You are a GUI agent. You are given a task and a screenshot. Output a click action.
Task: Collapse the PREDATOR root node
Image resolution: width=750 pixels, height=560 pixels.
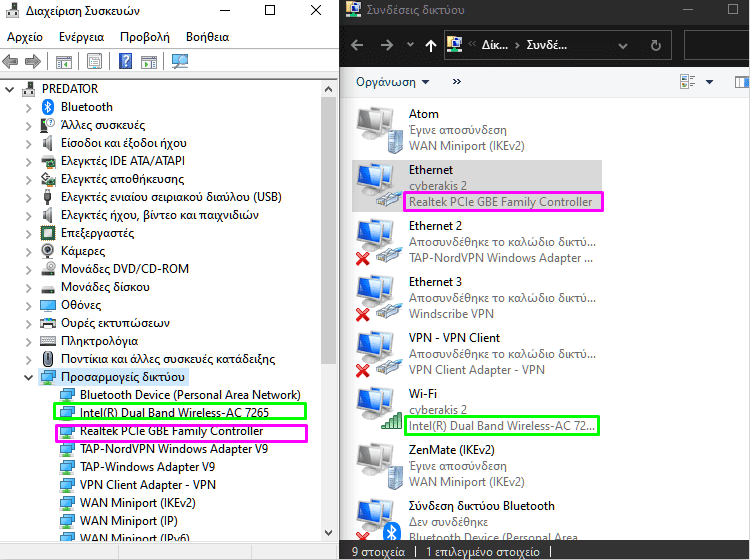point(10,89)
